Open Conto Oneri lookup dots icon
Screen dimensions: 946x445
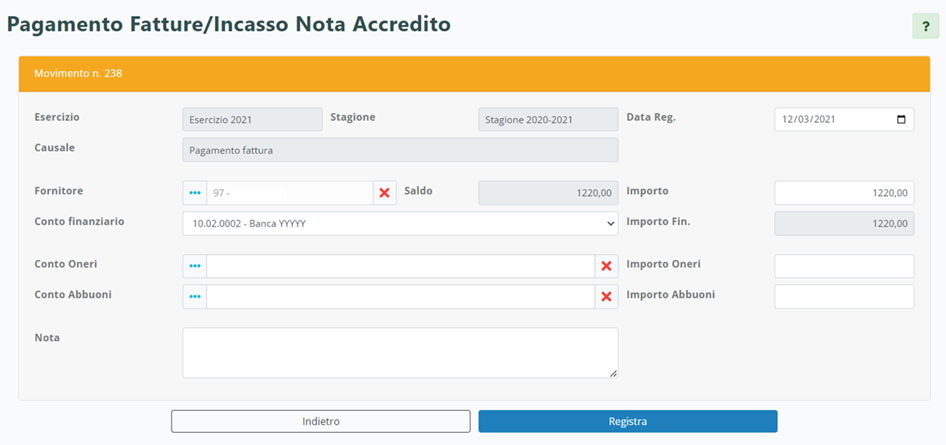195,266
